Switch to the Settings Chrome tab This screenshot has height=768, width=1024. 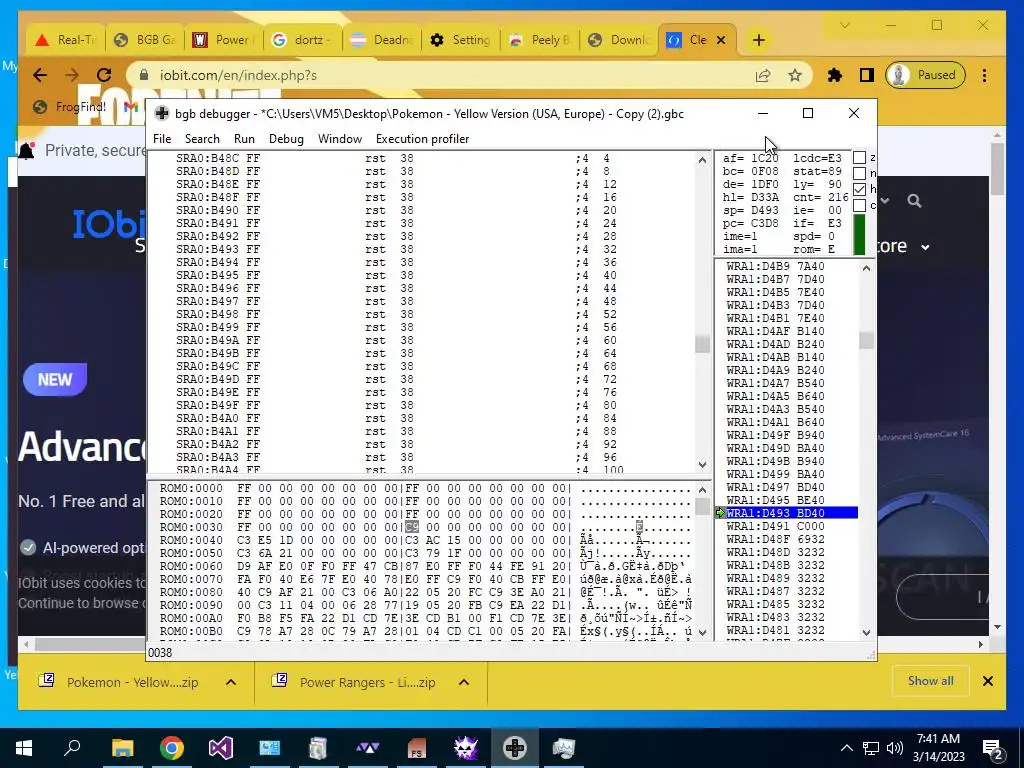pyautogui.click(x=460, y=40)
